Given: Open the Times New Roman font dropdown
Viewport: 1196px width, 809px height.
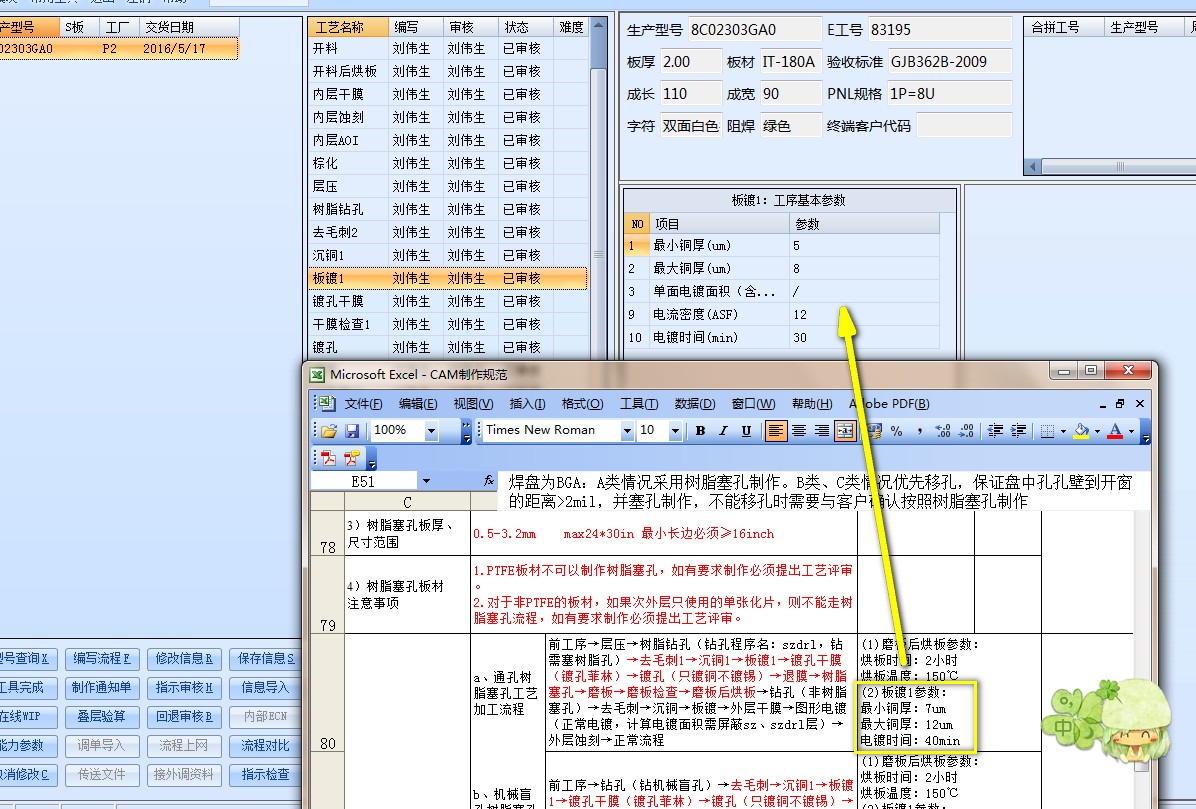Looking at the screenshot, I should (627, 431).
